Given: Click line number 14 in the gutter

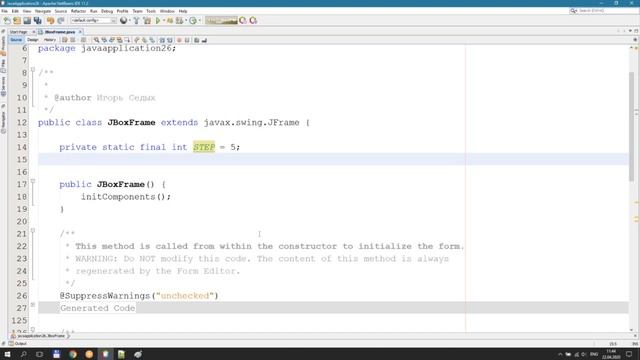Looking at the screenshot, I should [22, 147].
